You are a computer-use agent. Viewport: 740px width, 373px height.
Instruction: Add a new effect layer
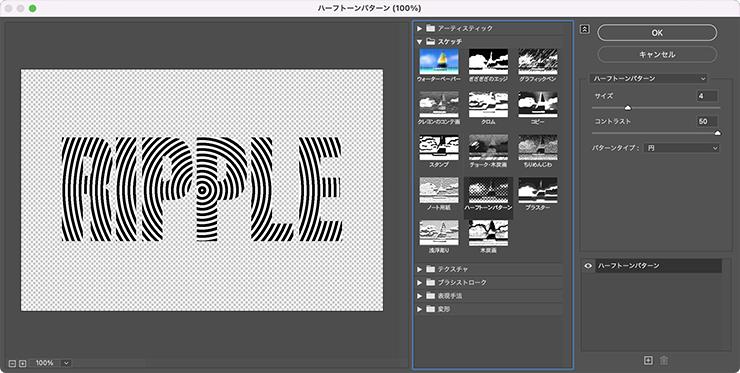648,361
